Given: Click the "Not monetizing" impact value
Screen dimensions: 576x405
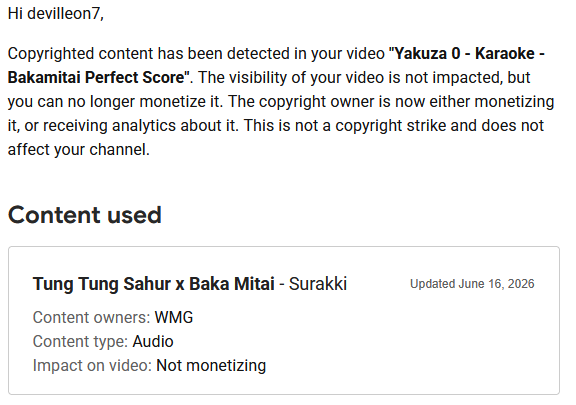Looking at the screenshot, I should 211,366.
